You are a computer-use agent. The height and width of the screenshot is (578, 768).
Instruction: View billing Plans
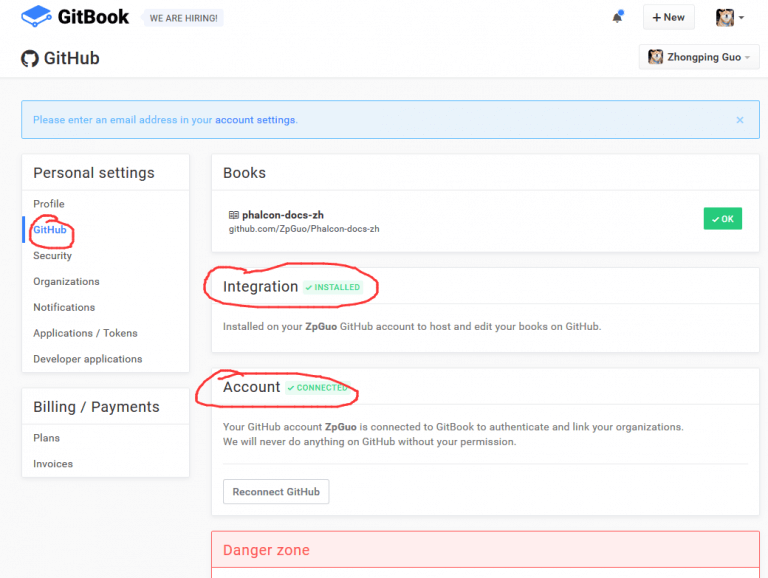(46, 438)
